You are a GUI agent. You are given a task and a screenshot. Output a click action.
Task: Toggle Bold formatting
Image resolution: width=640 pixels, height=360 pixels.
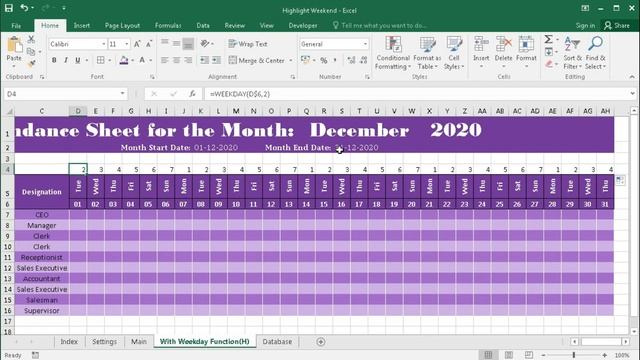coord(54,60)
